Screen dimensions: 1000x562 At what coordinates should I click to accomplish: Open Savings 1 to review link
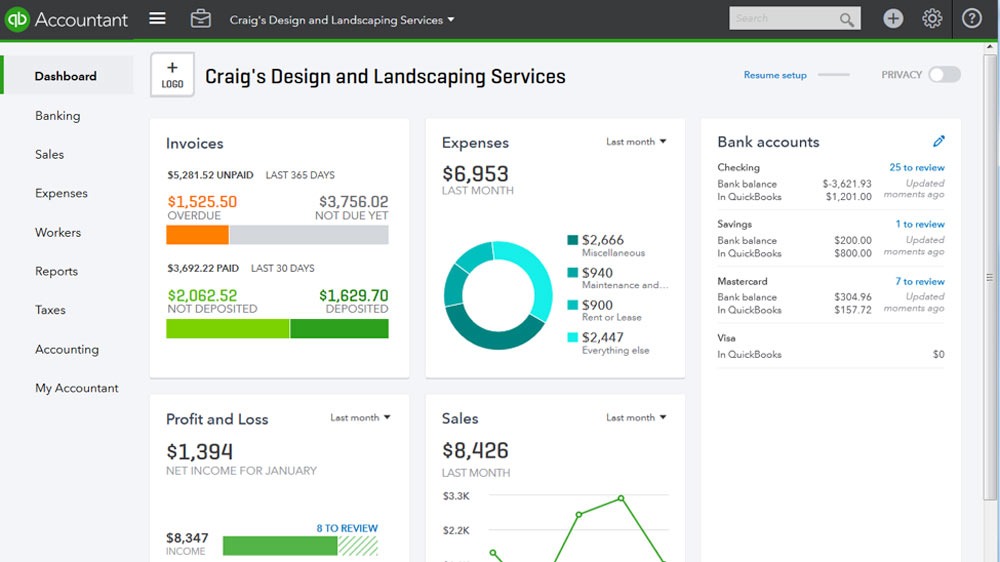coord(920,224)
